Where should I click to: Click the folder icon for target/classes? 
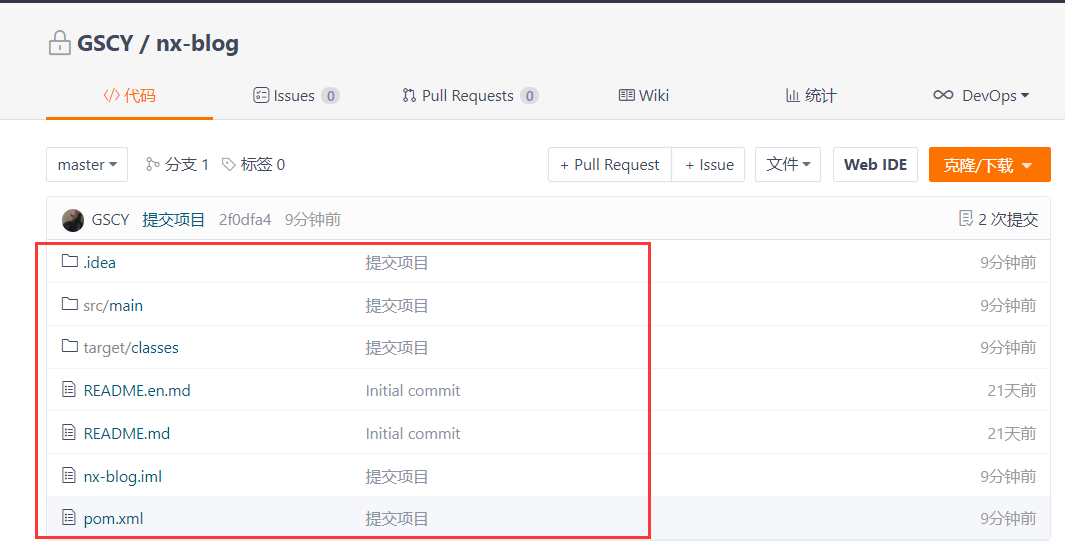click(69, 346)
